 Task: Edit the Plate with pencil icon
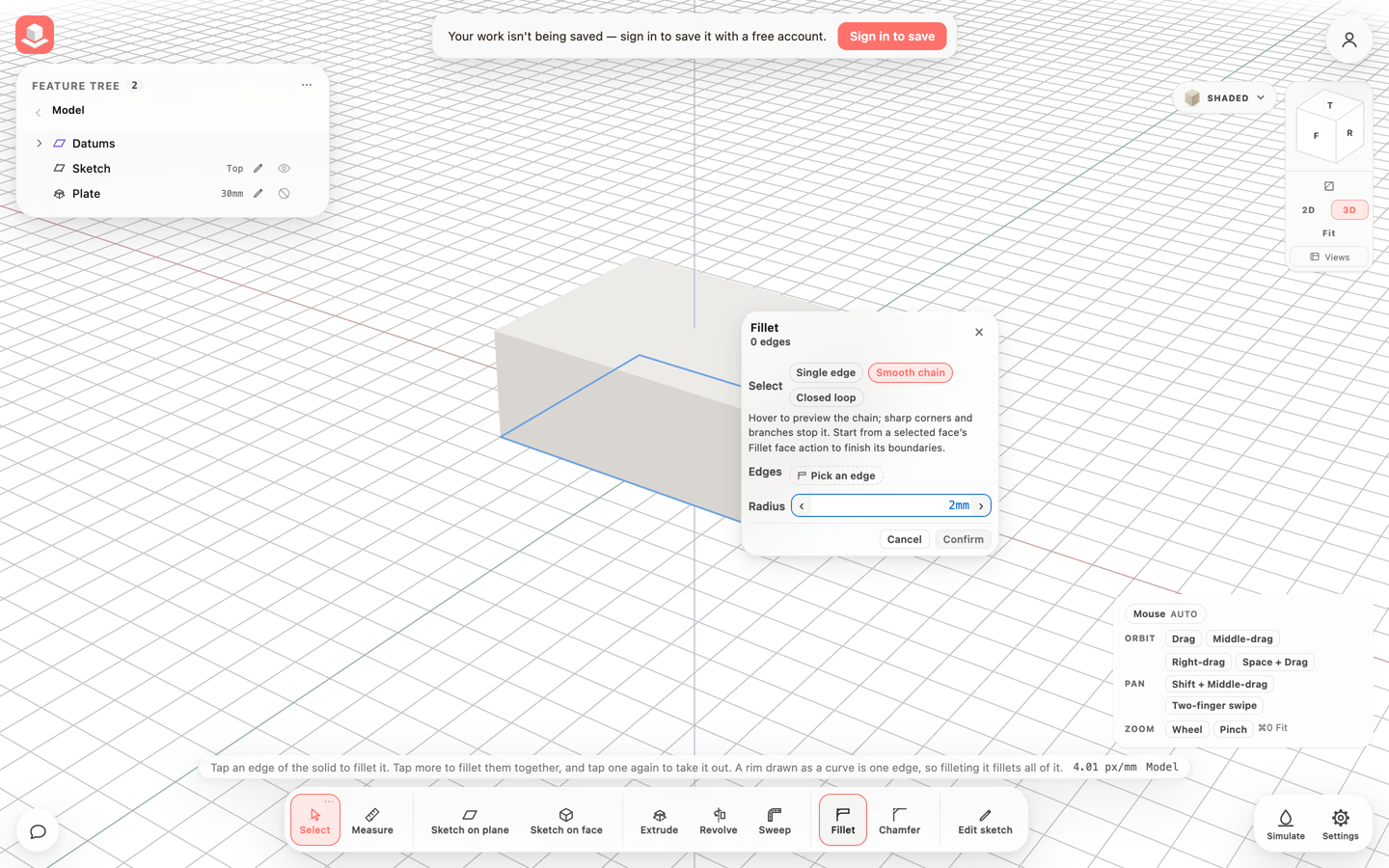(x=259, y=194)
